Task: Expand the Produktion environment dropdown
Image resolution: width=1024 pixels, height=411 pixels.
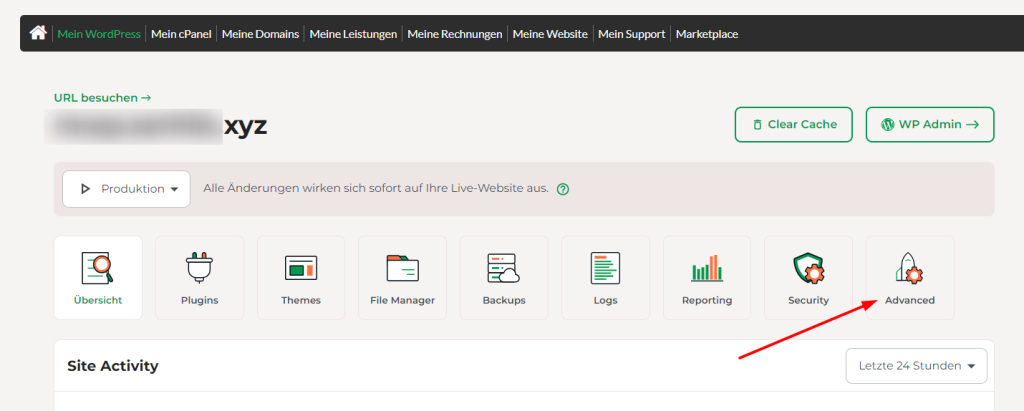Action: coord(126,189)
